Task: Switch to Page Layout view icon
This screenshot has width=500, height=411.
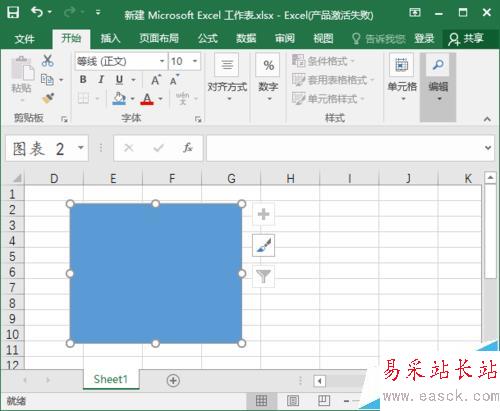Action: coord(293,401)
